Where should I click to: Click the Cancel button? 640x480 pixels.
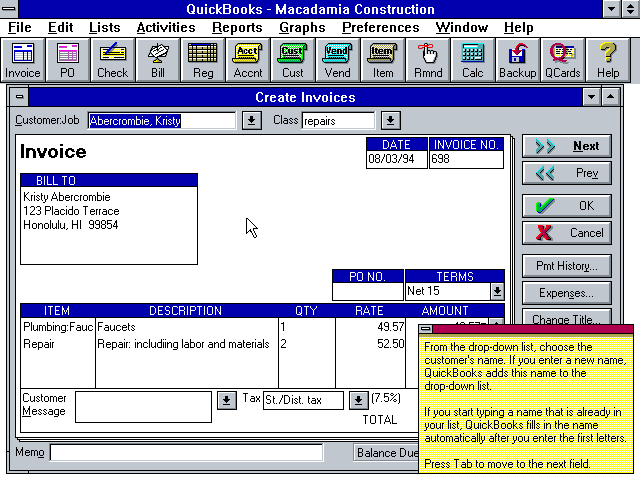coord(567,233)
